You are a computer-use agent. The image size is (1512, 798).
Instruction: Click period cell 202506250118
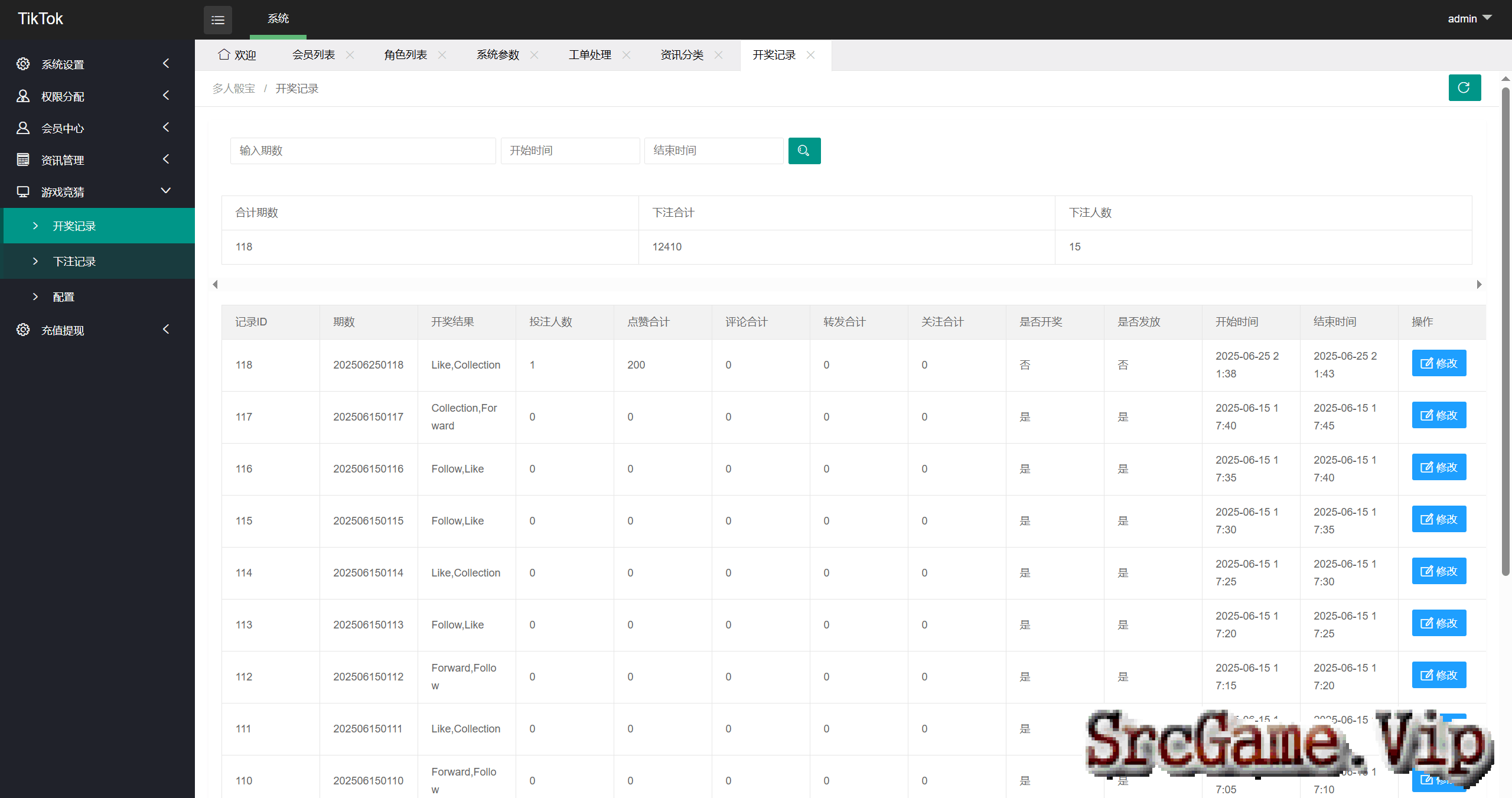368,365
